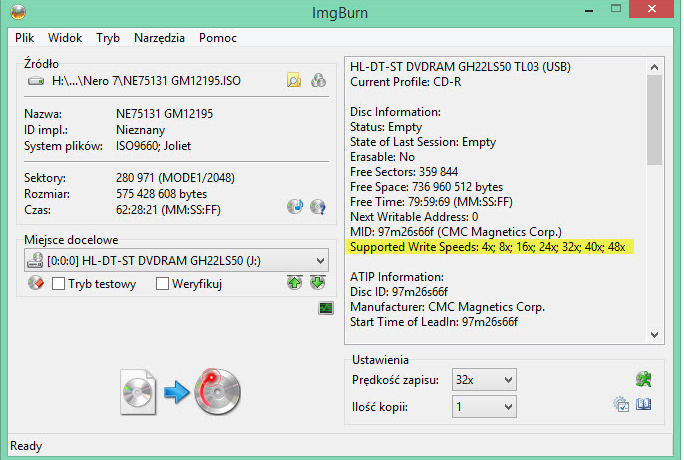684x460 pixels.
Task: Click the MID: 97m26s66f line
Action: (x=455, y=232)
